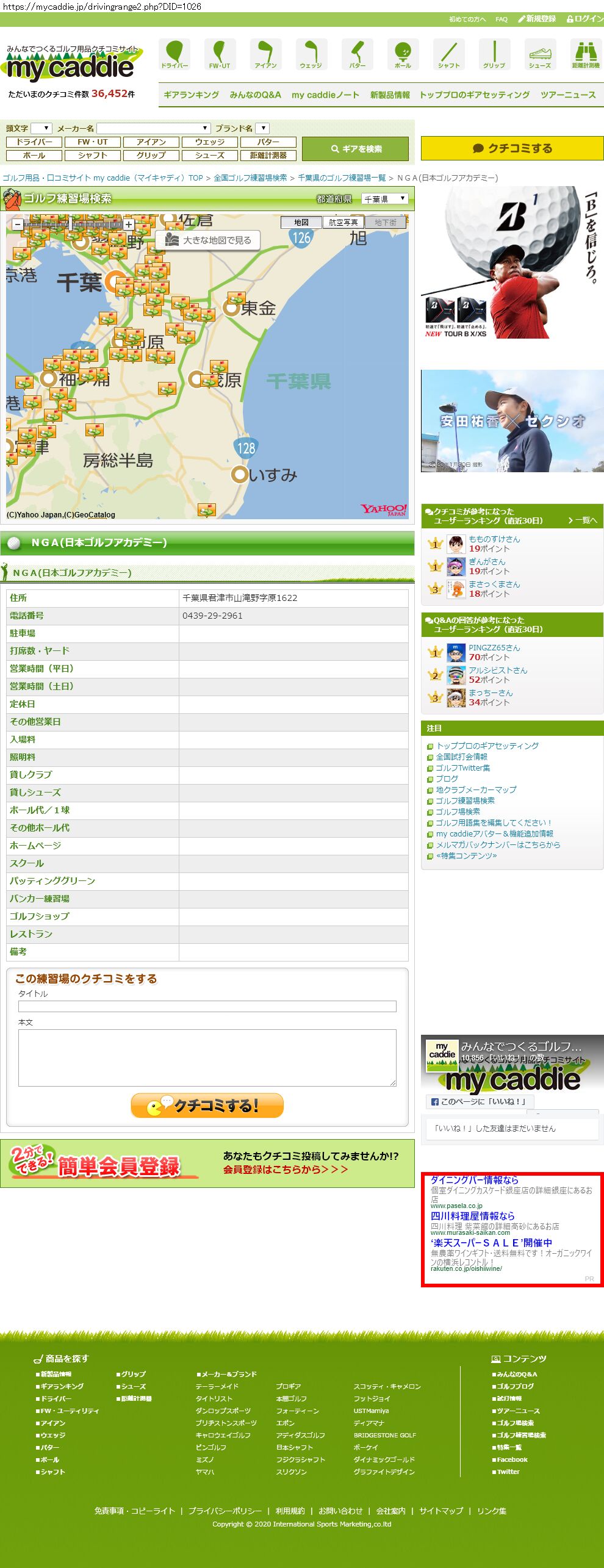The height and width of the screenshot is (1568, 604).
Task: Open the Bridgestone TOUR B ad banner
Action: point(512,262)
